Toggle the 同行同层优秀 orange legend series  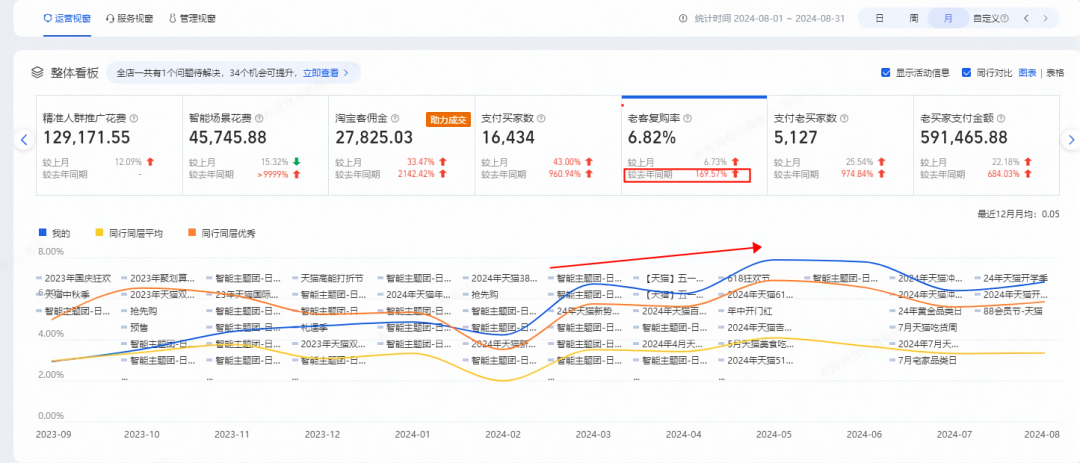click(223, 234)
